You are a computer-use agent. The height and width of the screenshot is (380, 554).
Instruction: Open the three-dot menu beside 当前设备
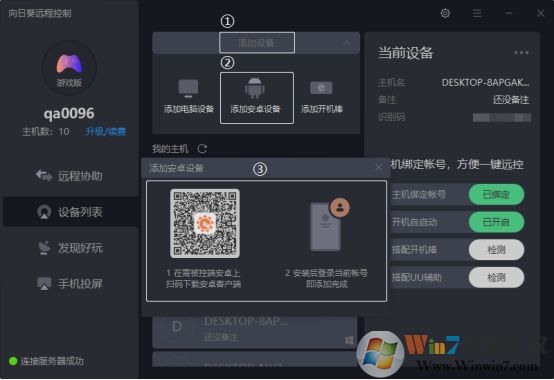coord(521,53)
